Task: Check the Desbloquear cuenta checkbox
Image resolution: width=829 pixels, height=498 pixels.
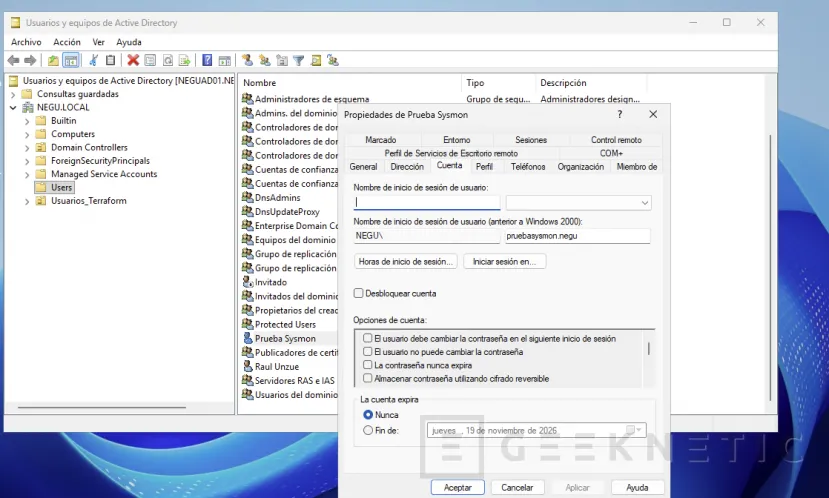Action: point(358,293)
